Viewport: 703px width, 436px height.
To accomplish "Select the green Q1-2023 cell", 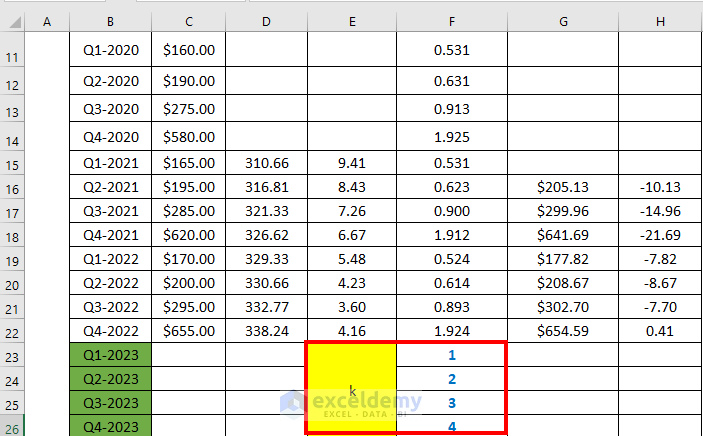I will [111, 355].
